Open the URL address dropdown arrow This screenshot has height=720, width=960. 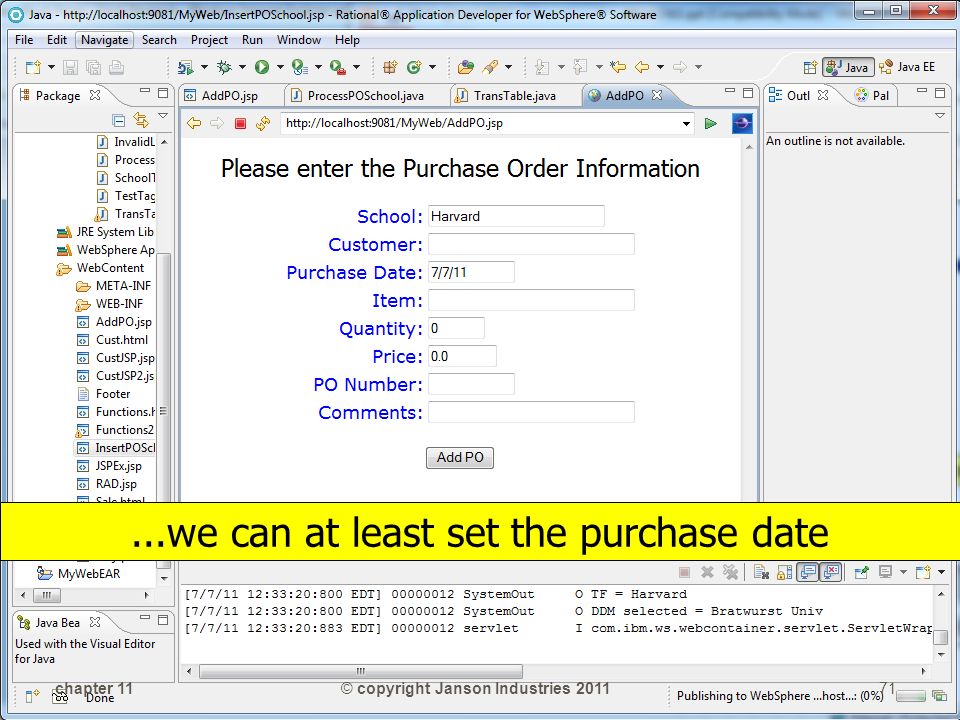coord(686,124)
